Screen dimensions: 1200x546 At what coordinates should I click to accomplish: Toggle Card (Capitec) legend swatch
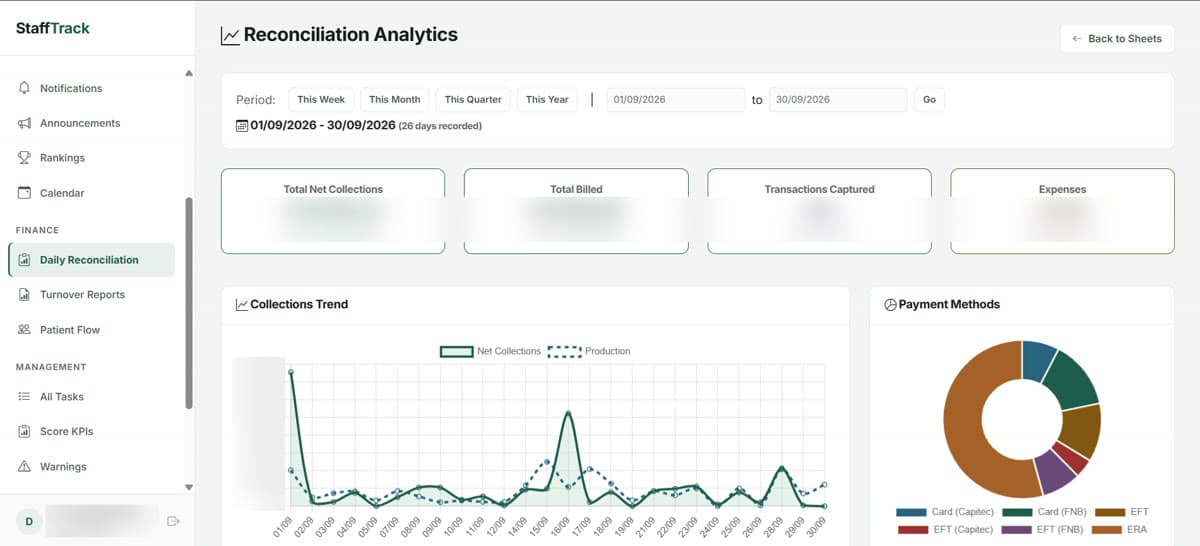[911, 512]
